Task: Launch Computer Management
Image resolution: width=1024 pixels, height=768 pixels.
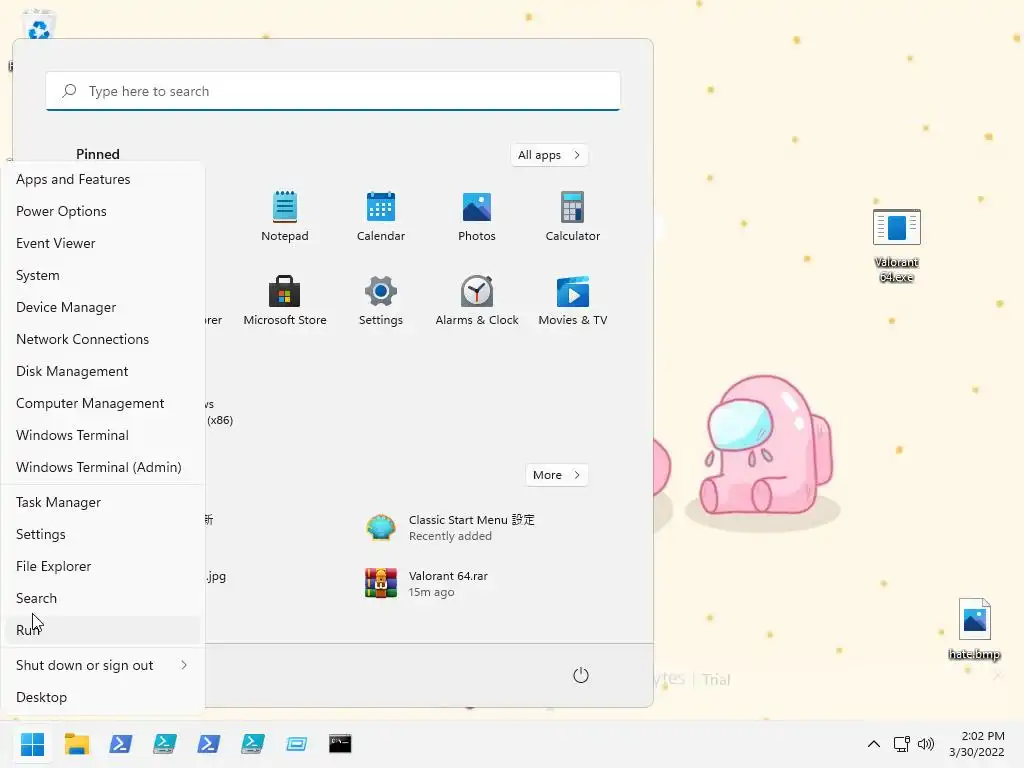Action: [103, 403]
